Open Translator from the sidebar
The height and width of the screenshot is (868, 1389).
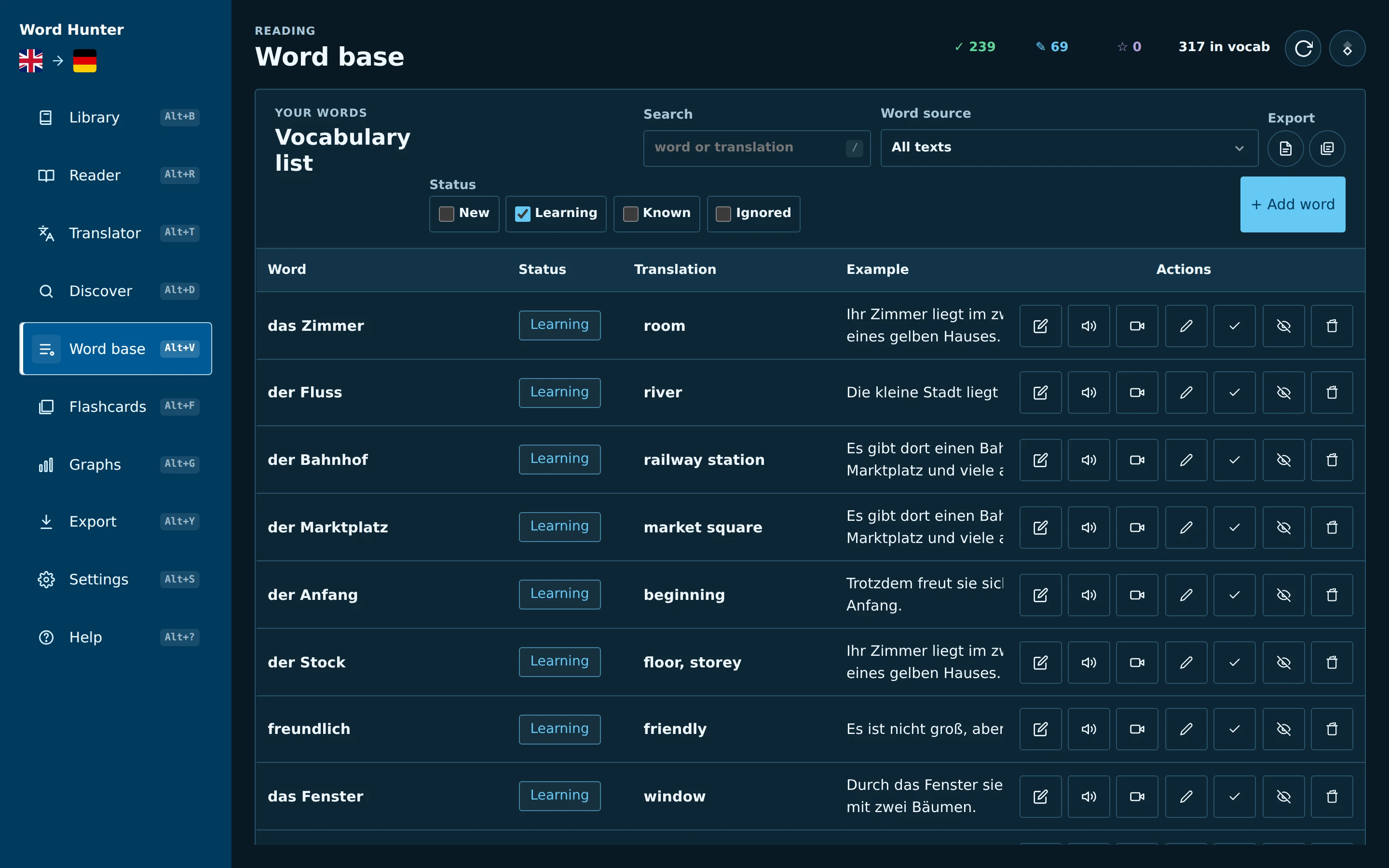click(x=116, y=233)
